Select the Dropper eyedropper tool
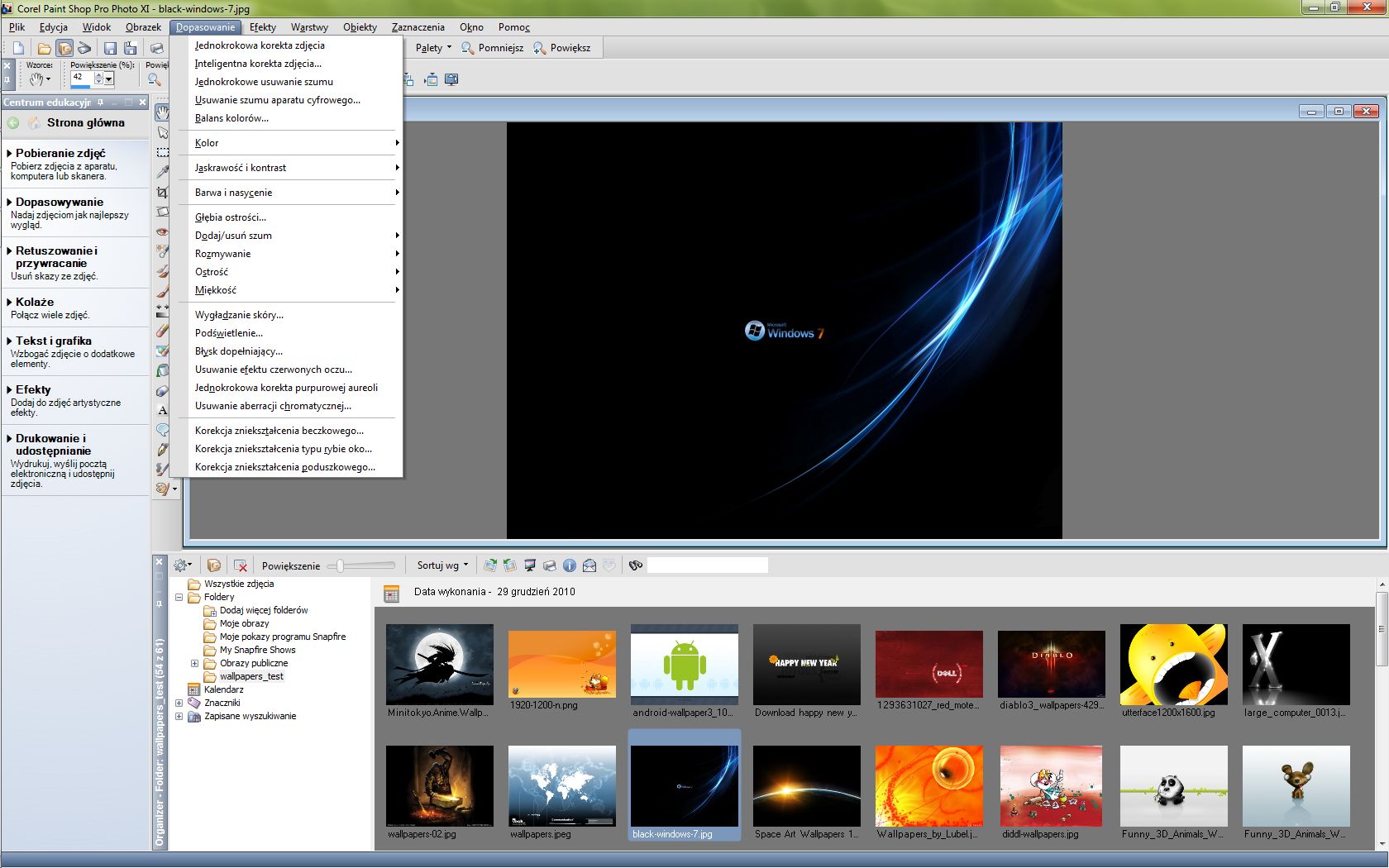This screenshot has height=868, width=1389. coord(163,172)
